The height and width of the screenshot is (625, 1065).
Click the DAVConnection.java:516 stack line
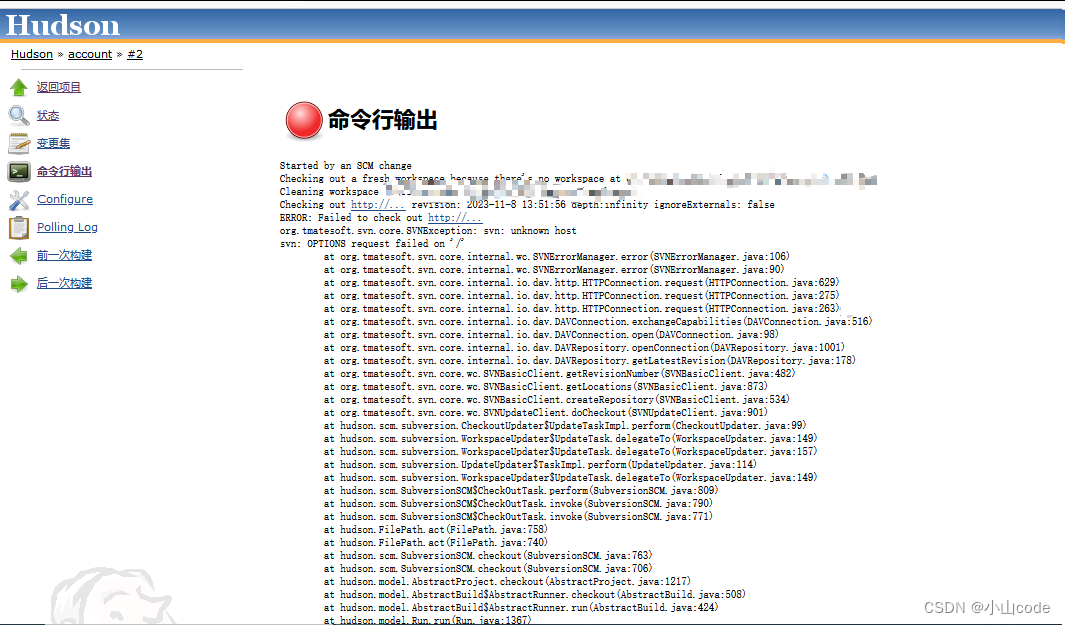point(598,321)
